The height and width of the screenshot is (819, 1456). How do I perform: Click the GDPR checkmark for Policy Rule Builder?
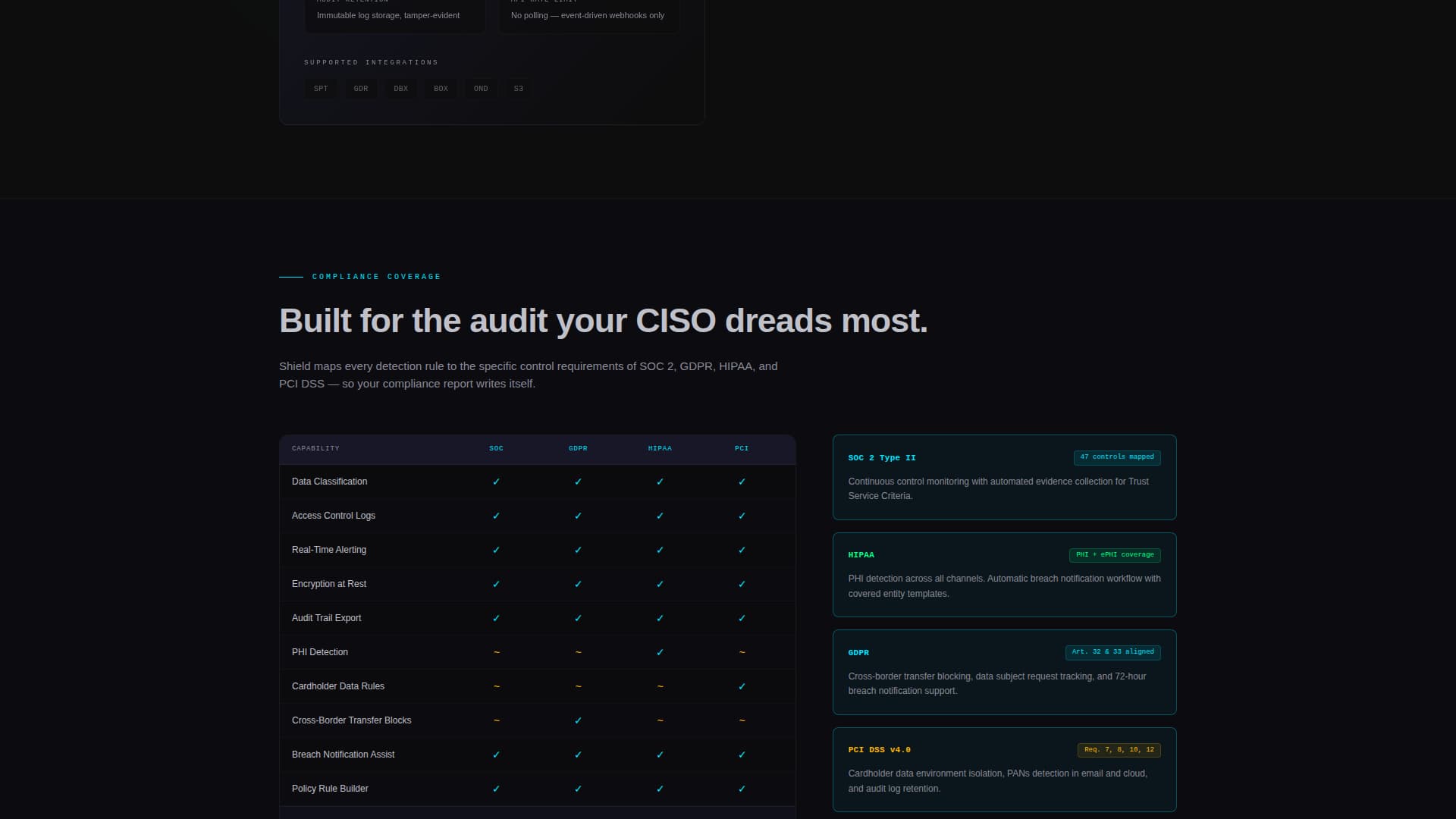click(578, 789)
